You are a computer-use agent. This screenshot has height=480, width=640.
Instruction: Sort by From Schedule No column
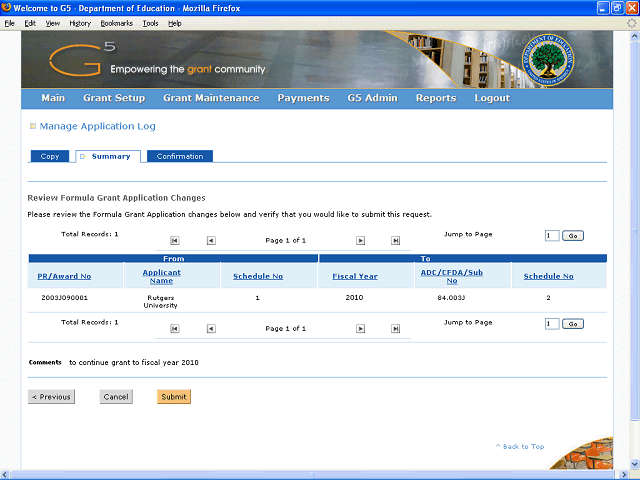point(258,276)
